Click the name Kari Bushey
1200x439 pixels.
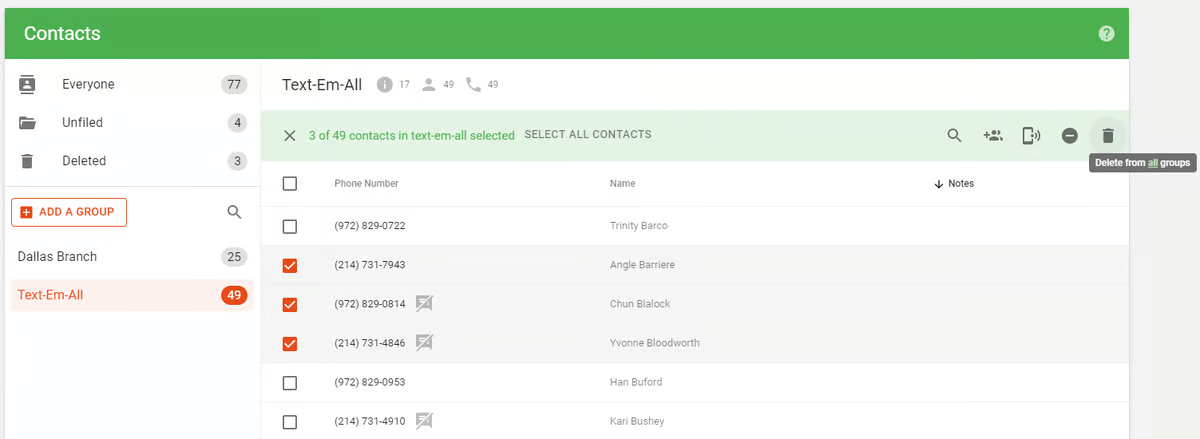636,421
